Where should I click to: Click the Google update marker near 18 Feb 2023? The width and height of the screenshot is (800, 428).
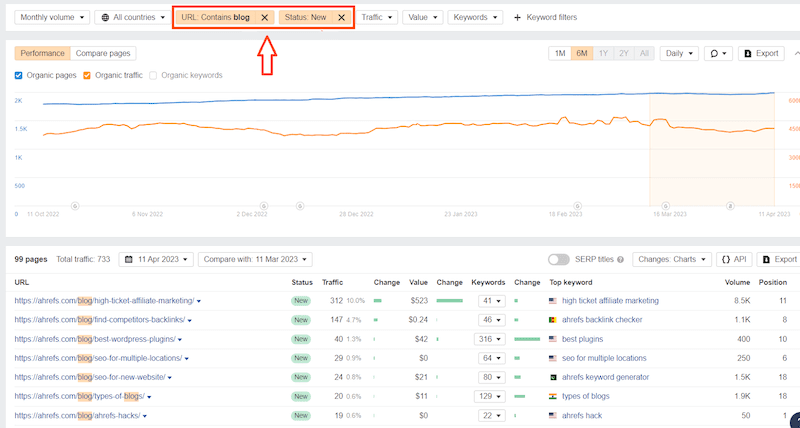pos(578,206)
